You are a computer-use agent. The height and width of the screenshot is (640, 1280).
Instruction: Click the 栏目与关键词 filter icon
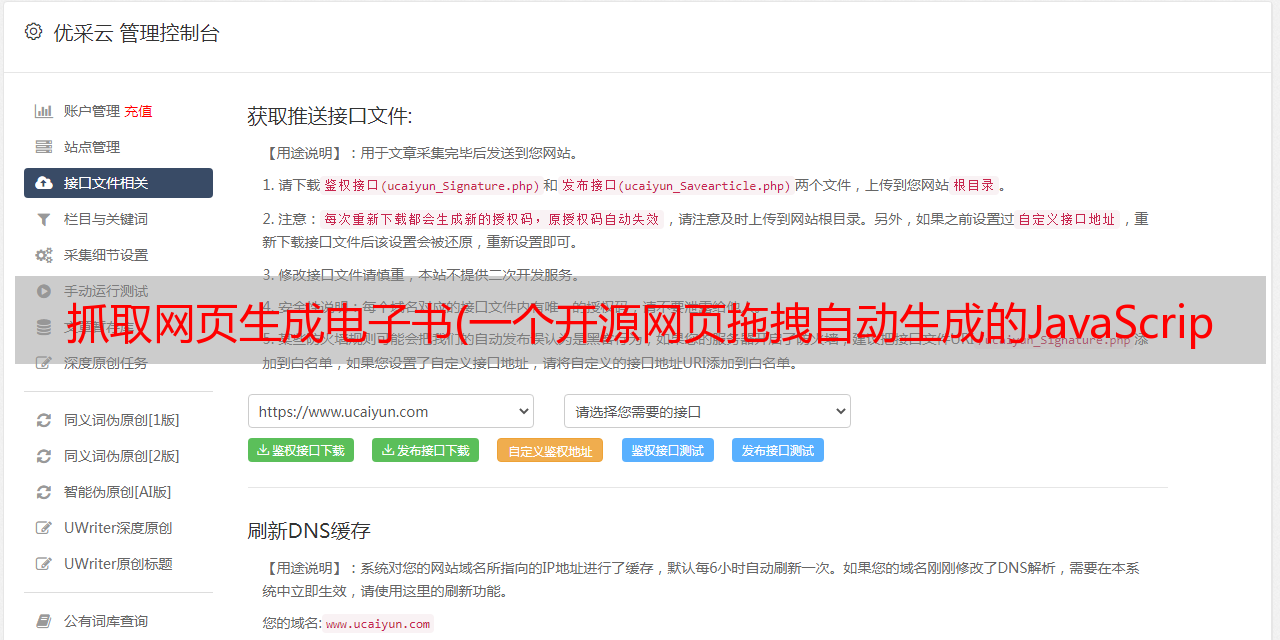(44, 219)
